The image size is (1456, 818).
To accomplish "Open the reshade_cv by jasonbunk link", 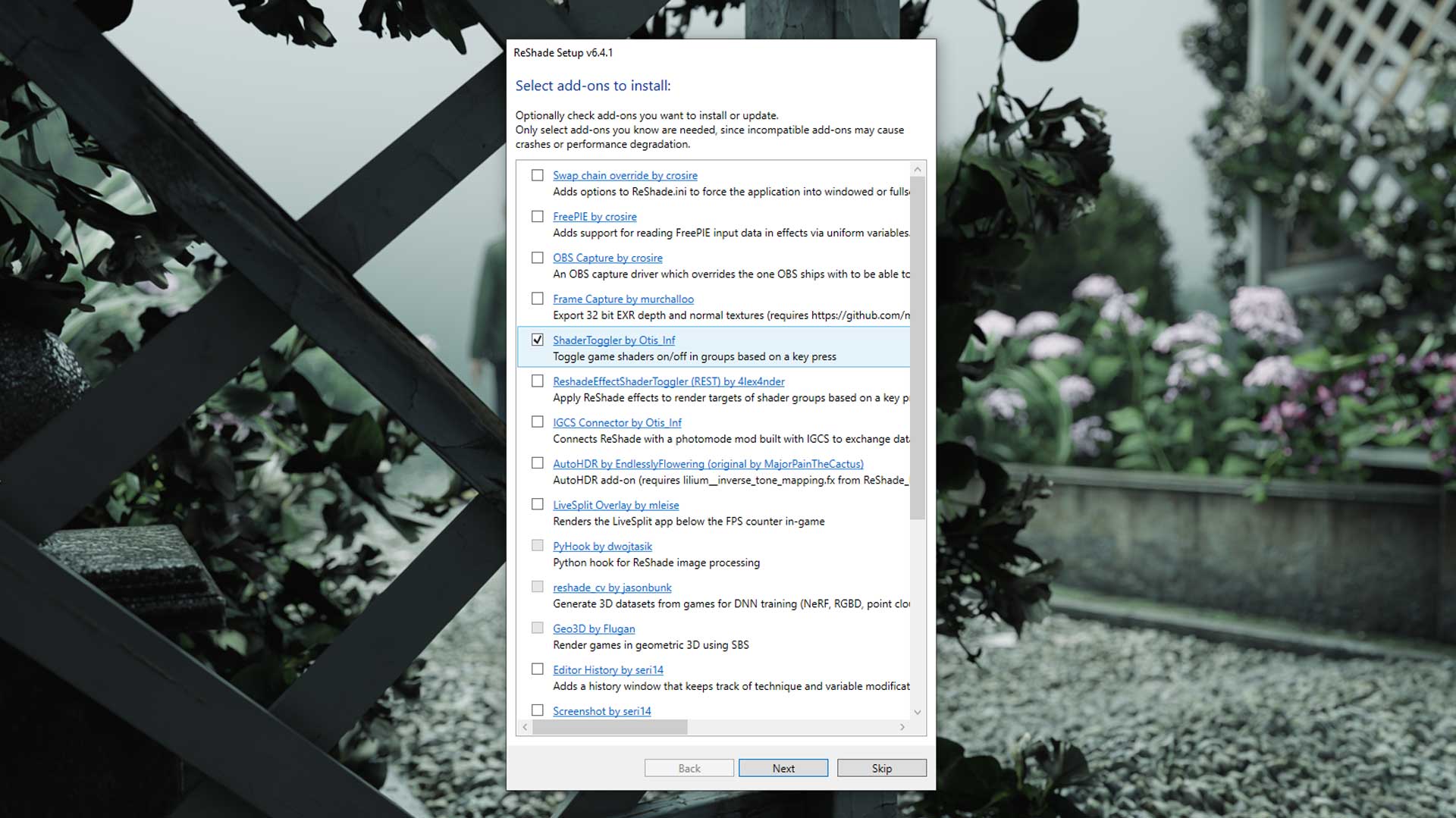I will coord(612,588).
